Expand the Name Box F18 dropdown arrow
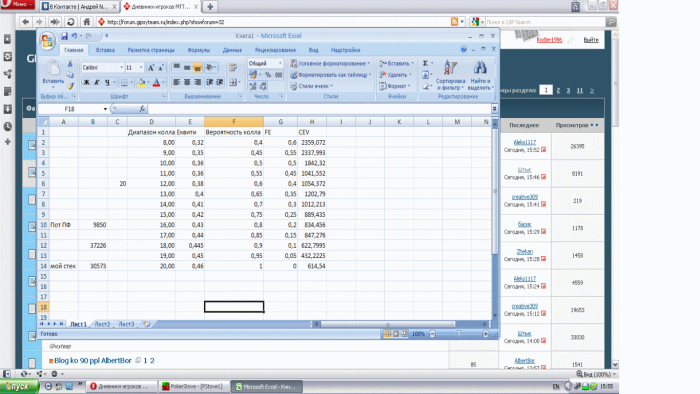The image size is (700, 394). pyautogui.click(x=105, y=109)
